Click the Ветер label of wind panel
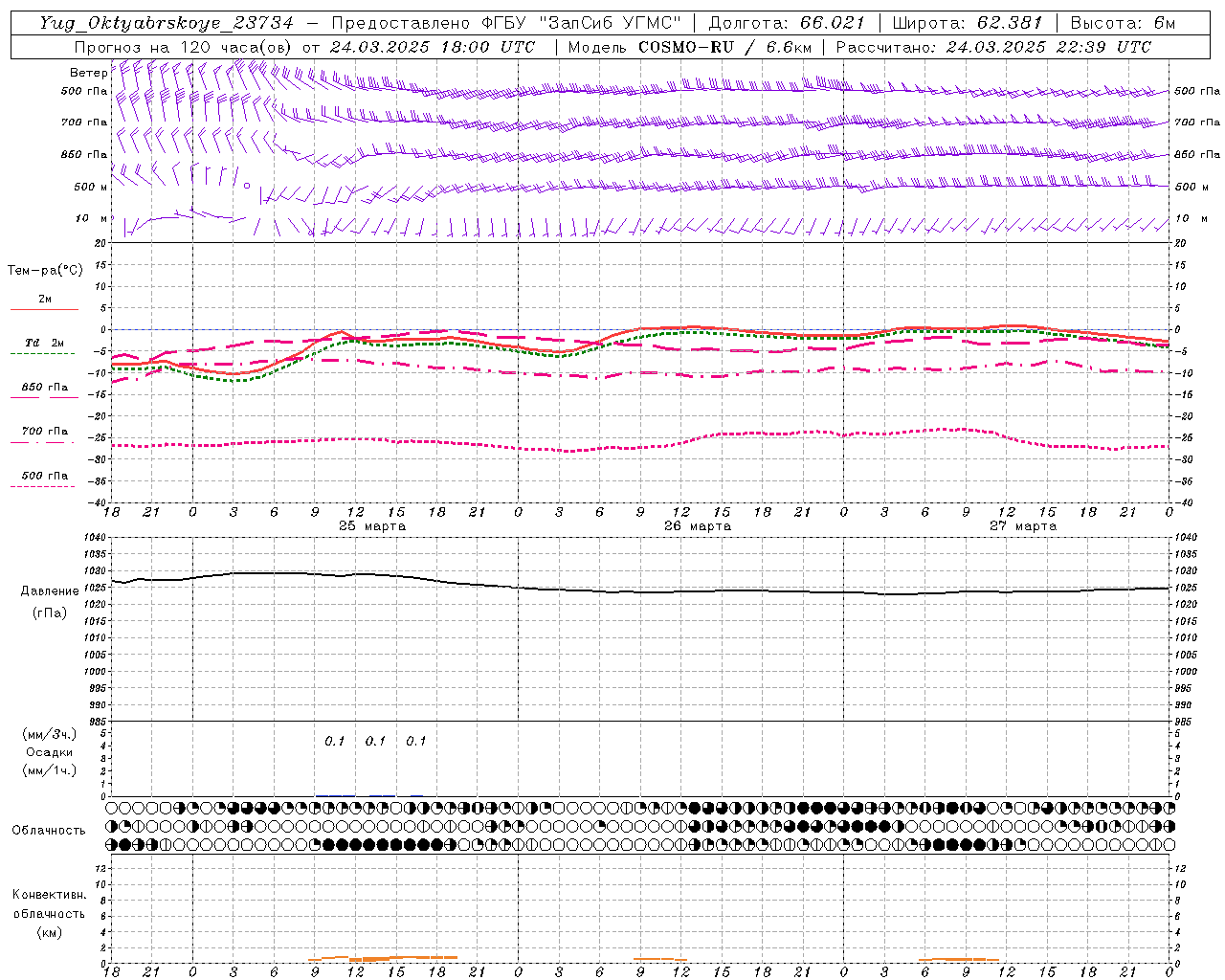Screen dimensions: 1225x980 point(88,73)
